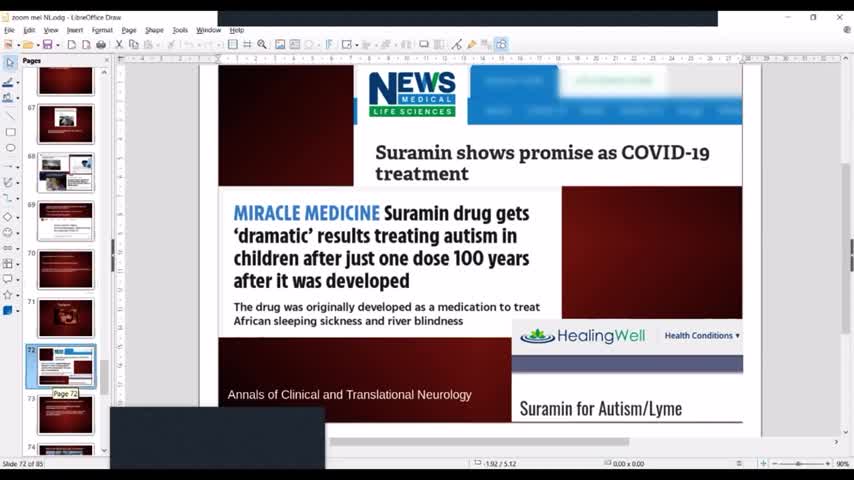
Task: Select page 70 thumbnail
Action: (65, 270)
